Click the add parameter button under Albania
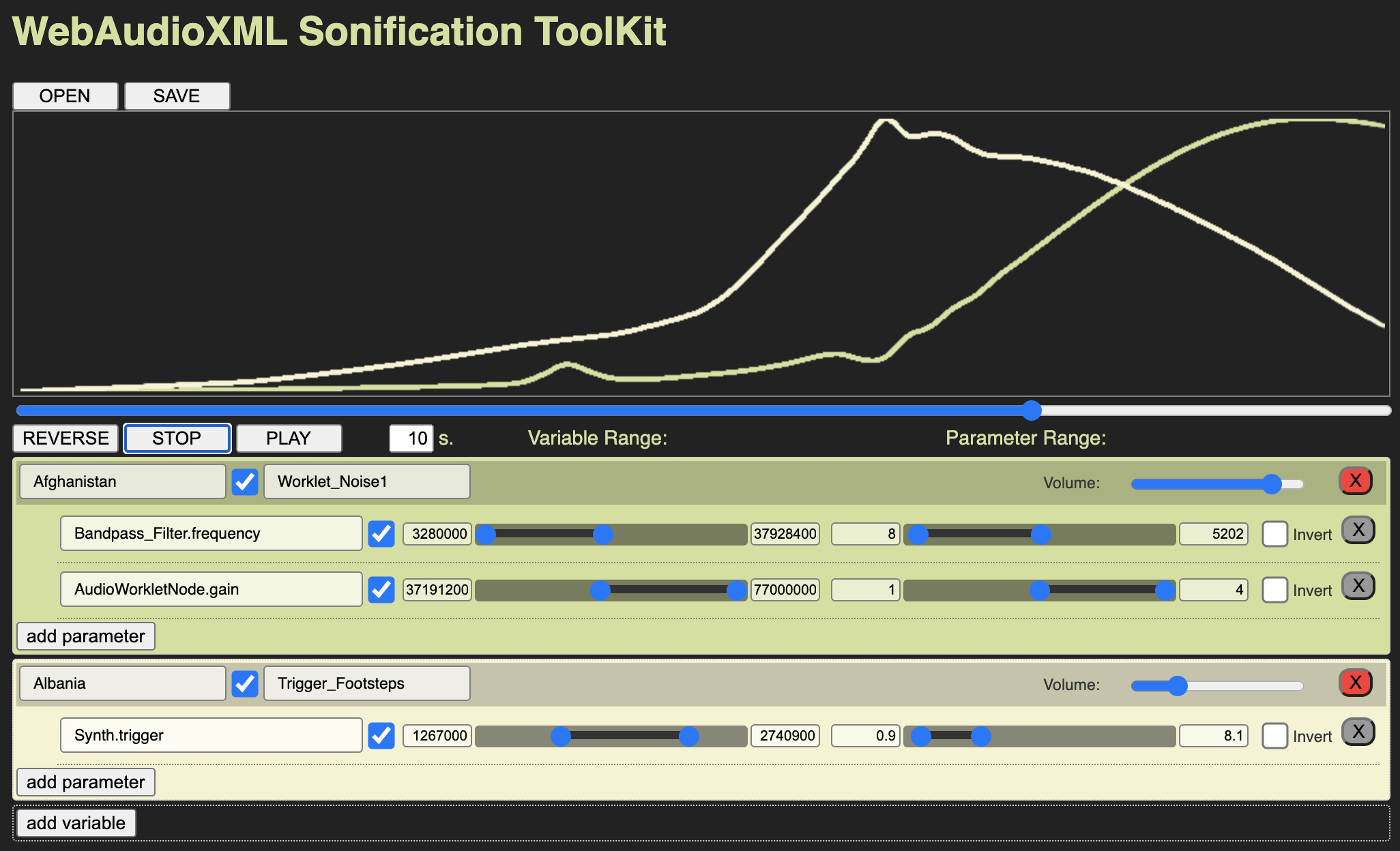This screenshot has width=1400, height=851. 85,782
